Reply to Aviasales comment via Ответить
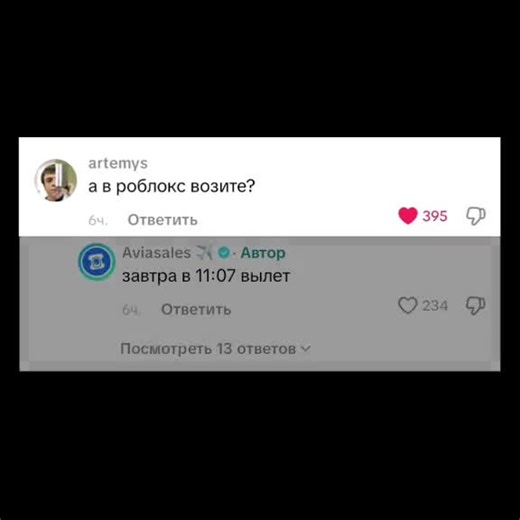Viewport: 520px width, 520px height. coord(196,310)
